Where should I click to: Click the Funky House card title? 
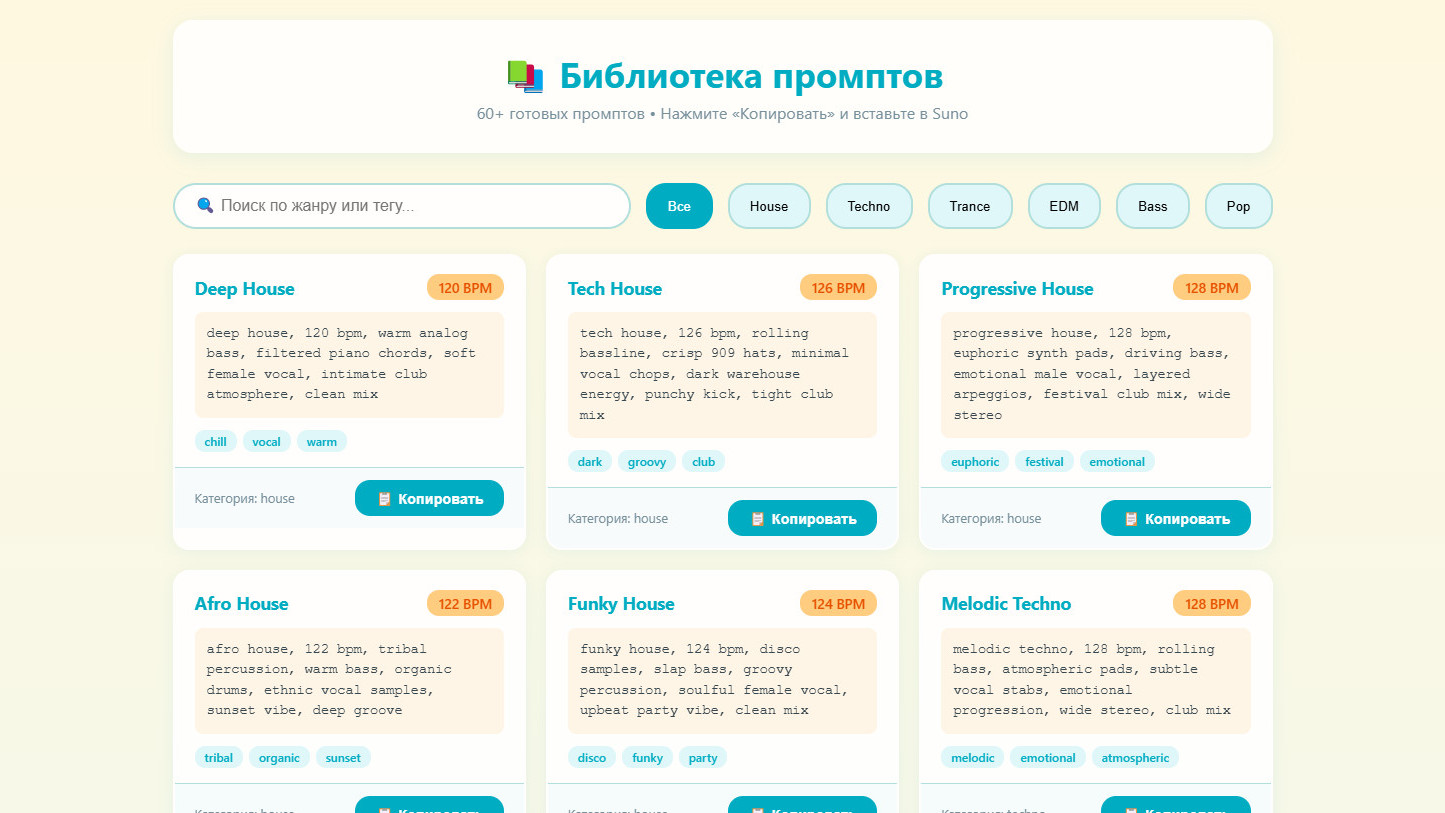621,604
